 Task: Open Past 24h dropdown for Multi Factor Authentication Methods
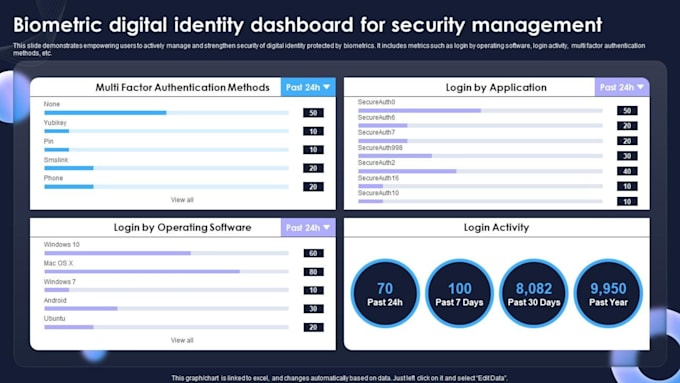point(308,87)
